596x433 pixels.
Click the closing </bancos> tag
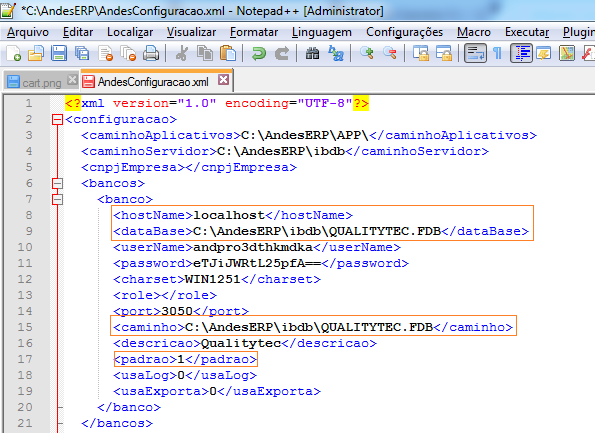click(x=117, y=423)
